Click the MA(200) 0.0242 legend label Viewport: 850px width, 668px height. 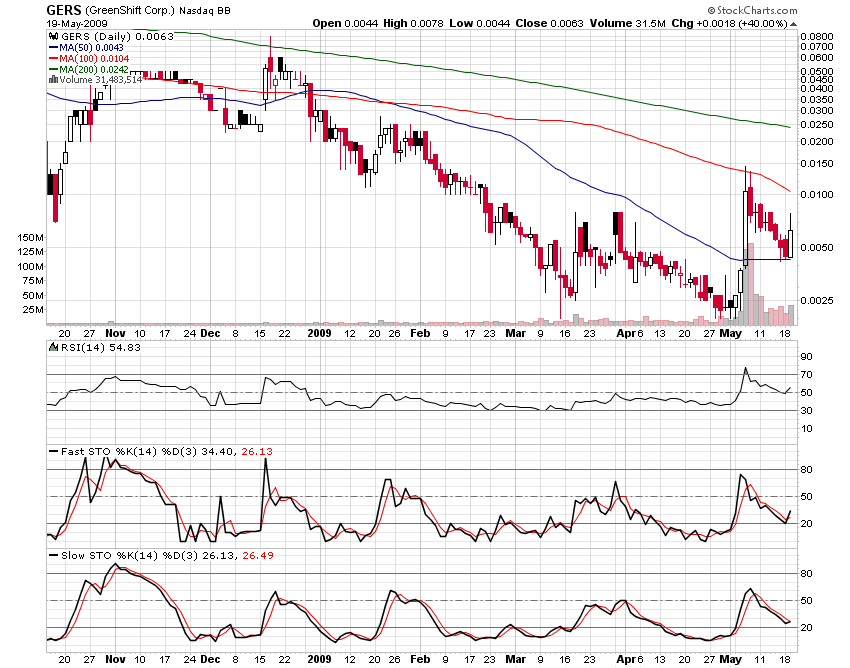(94, 69)
